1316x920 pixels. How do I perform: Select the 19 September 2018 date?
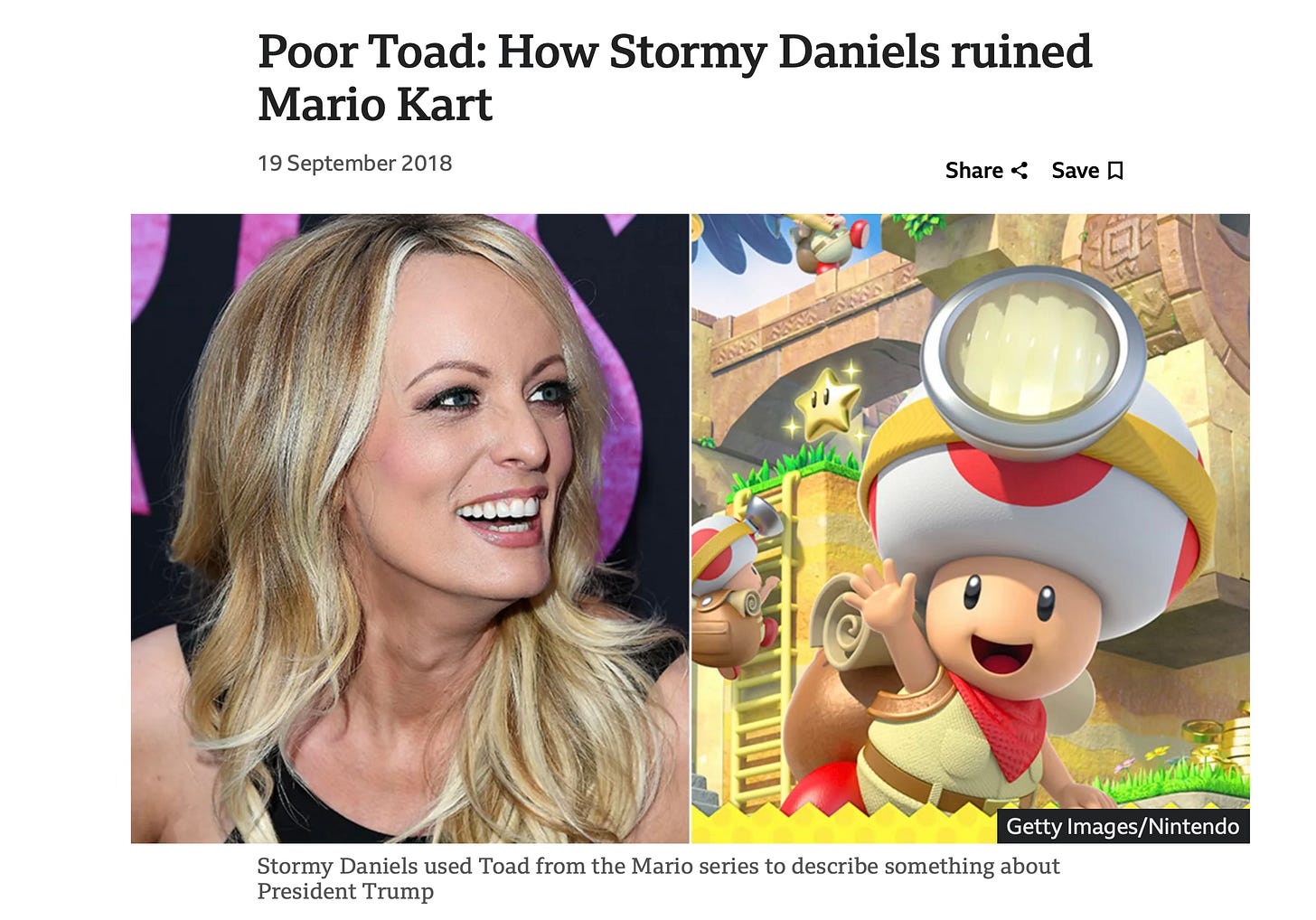coord(354,164)
